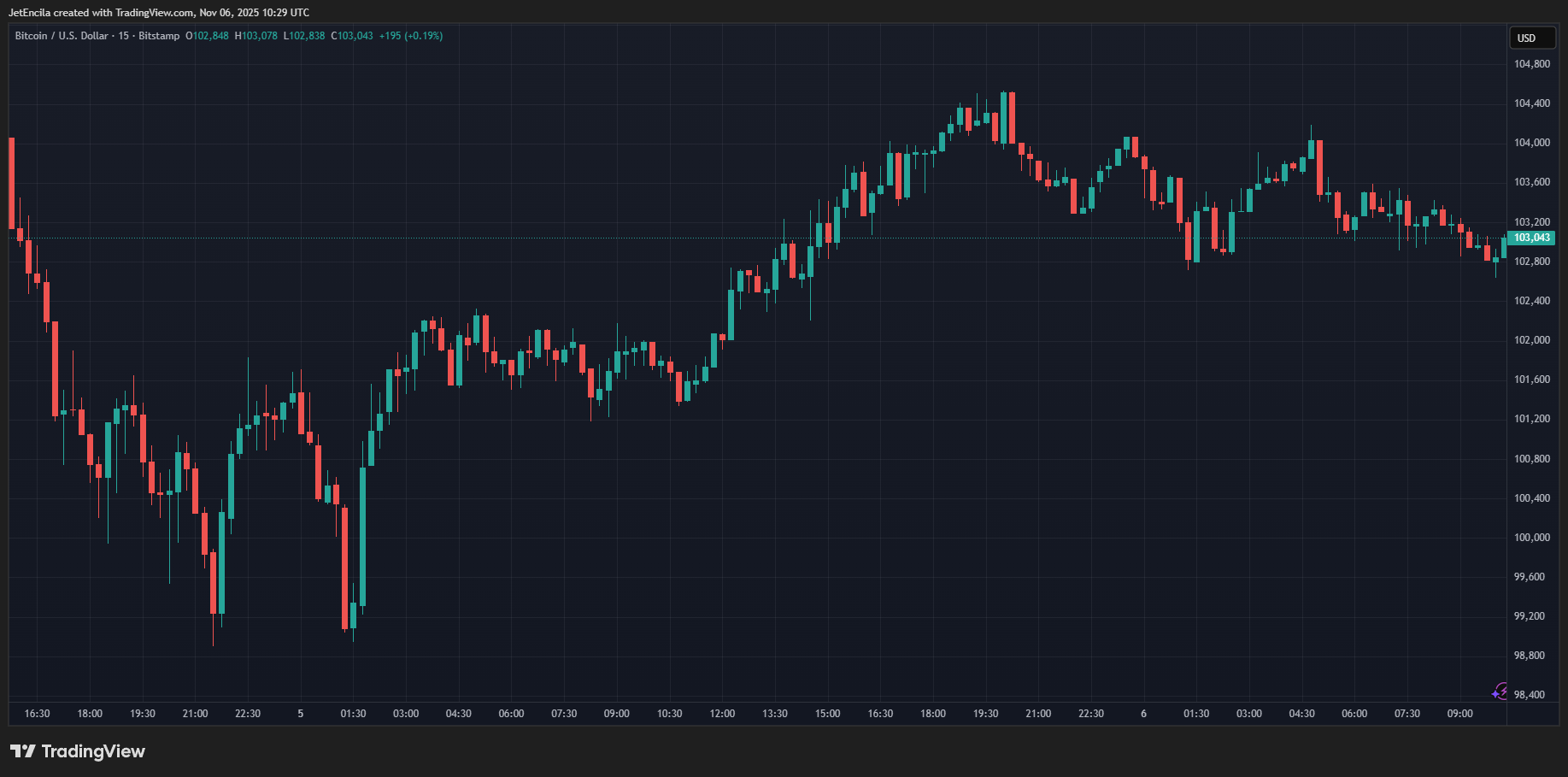
Task: Open the USD currency selector
Action: 1531,38
